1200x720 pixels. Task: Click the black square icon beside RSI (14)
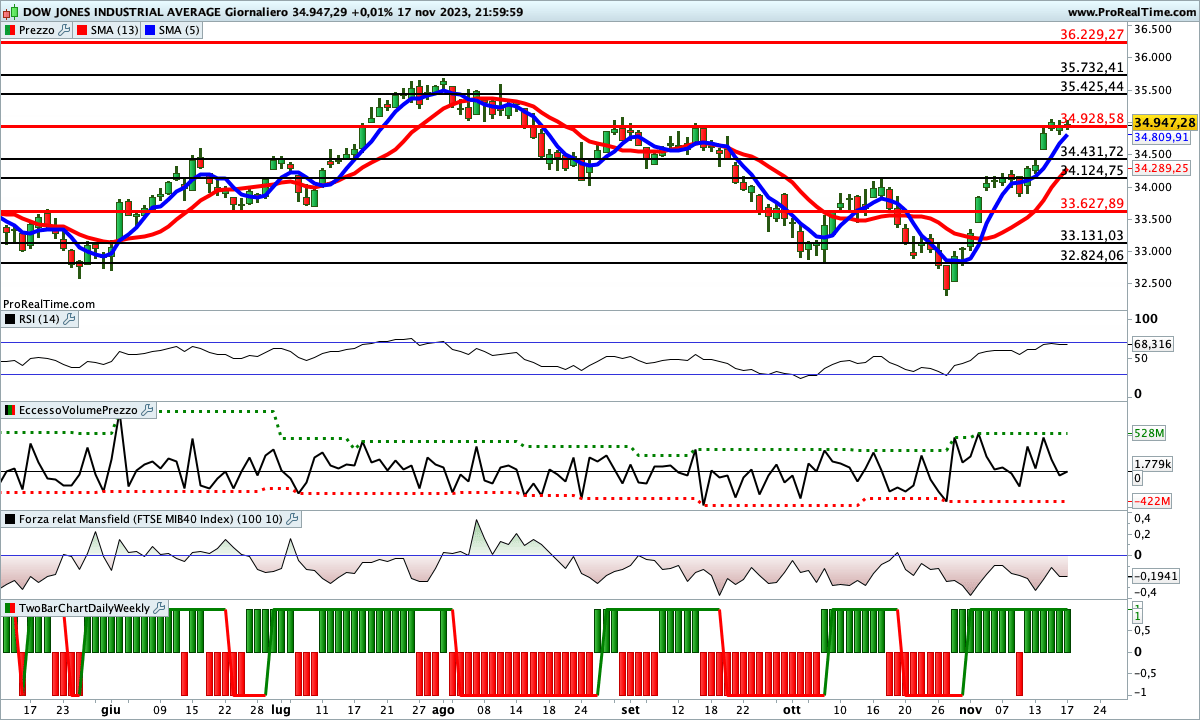9,319
